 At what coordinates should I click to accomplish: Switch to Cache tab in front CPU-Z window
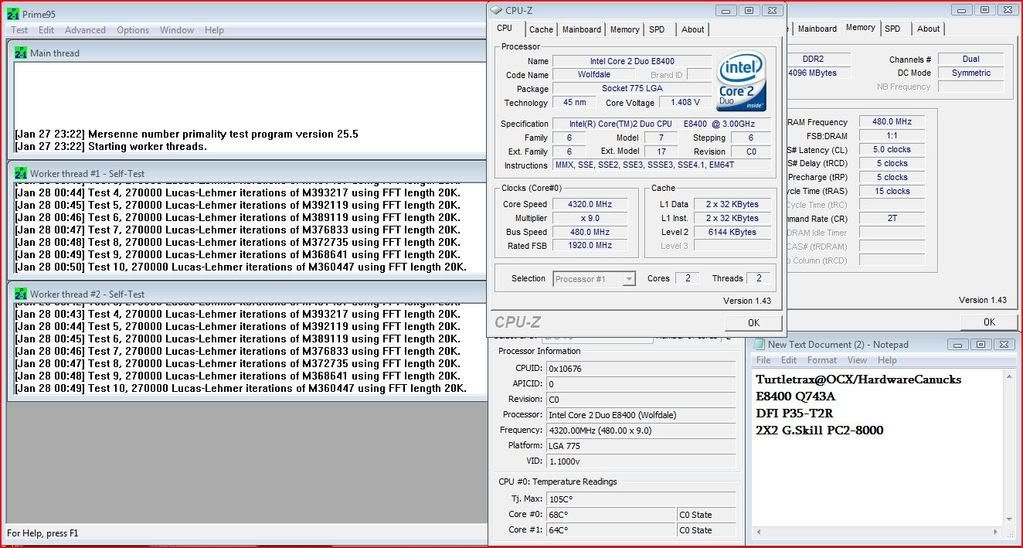(x=541, y=29)
